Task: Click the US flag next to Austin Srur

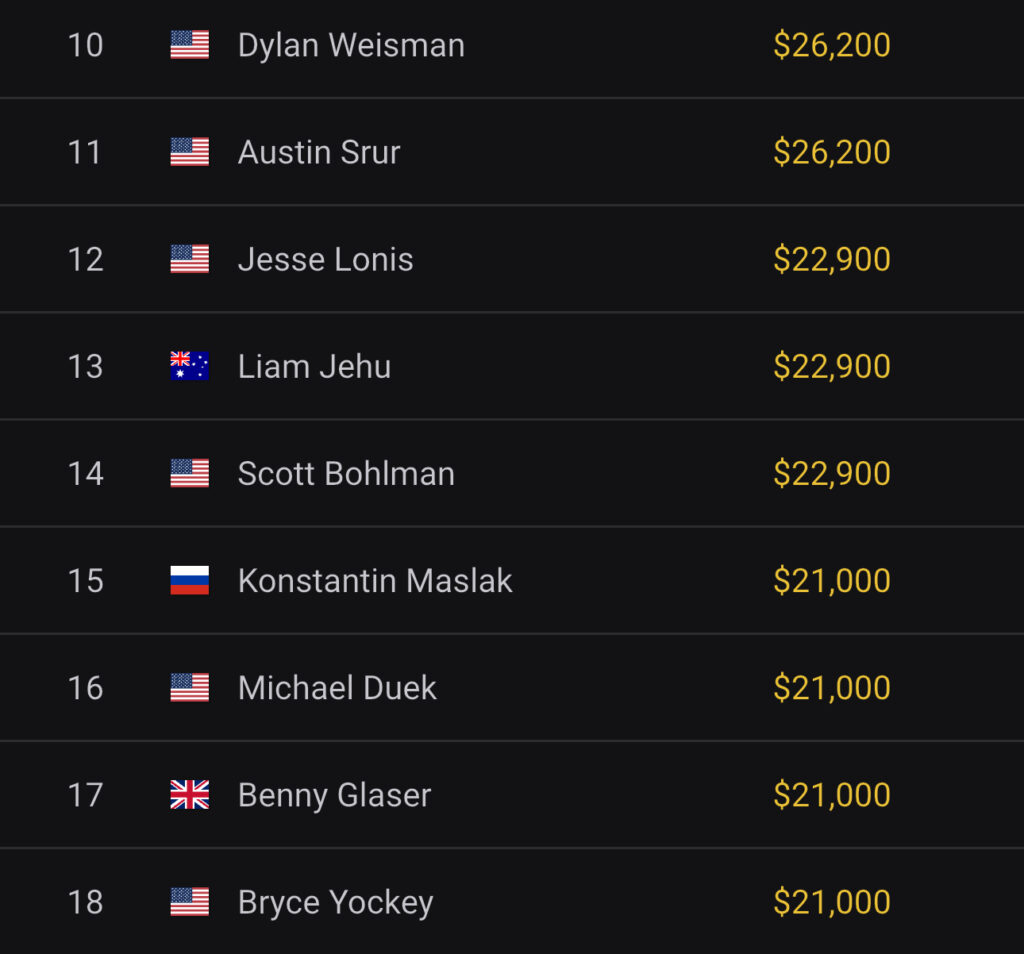Action: [189, 152]
